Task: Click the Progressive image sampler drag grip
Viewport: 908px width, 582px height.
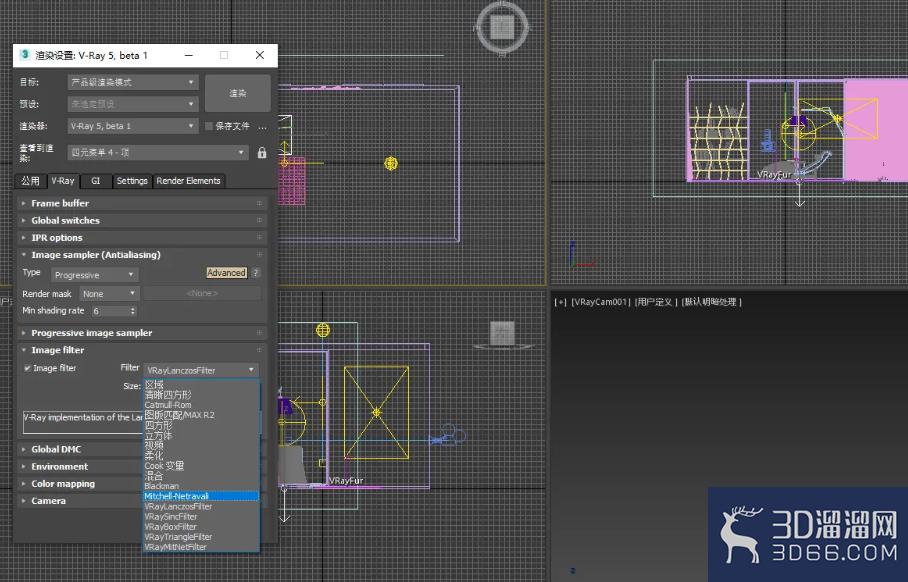Action: coord(259,333)
